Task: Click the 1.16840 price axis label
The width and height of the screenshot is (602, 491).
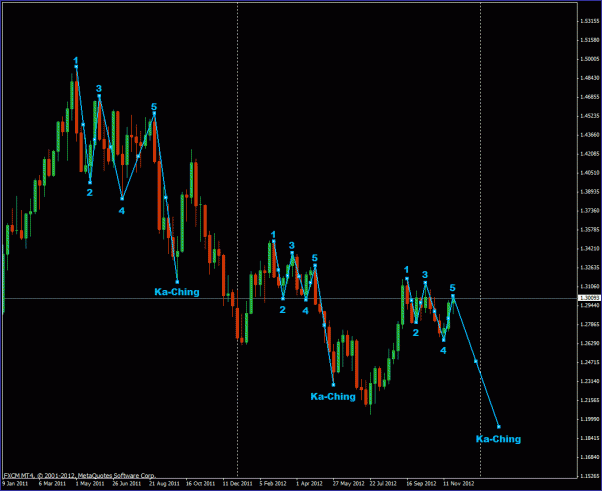Action: [590, 457]
